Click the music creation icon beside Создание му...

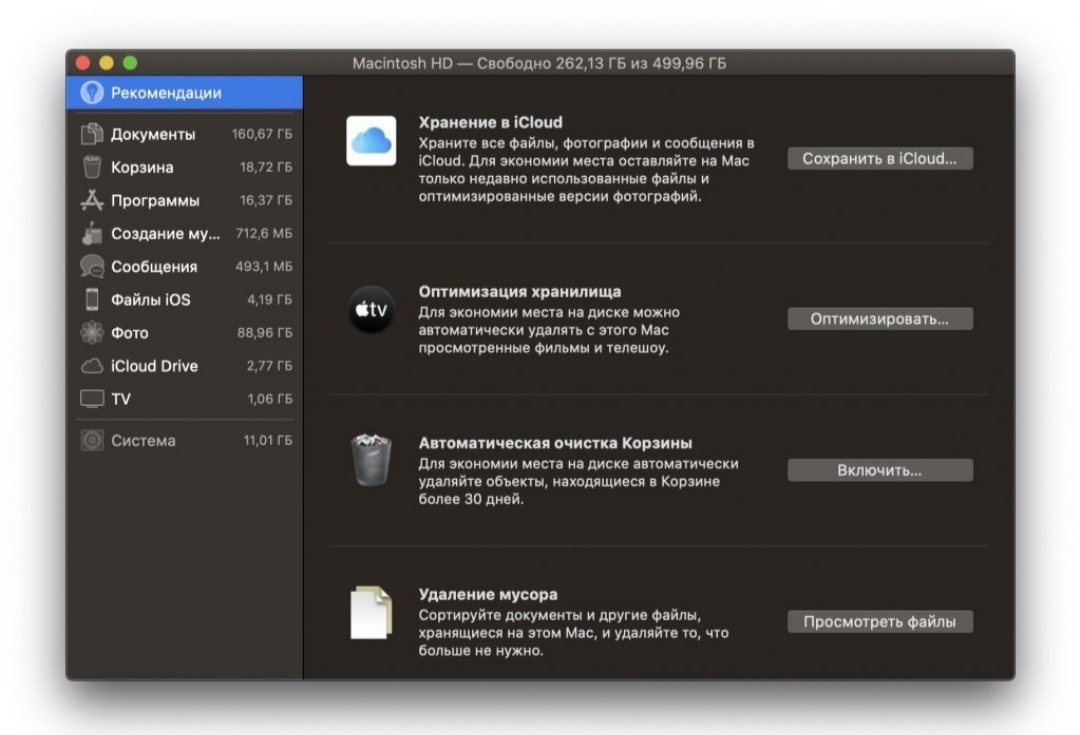pyautogui.click(x=92, y=234)
